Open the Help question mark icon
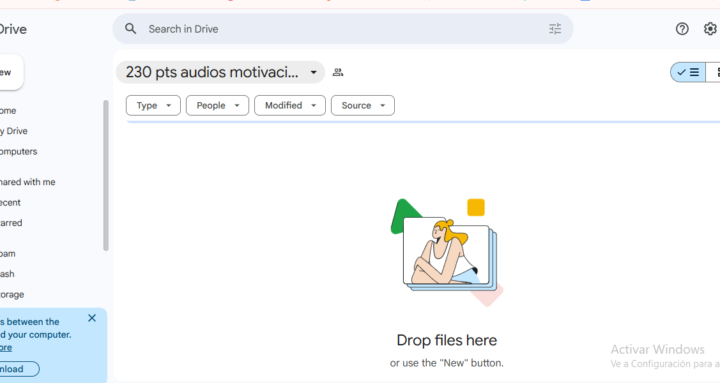This screenshot has width=720, height=383. [682, 29]
